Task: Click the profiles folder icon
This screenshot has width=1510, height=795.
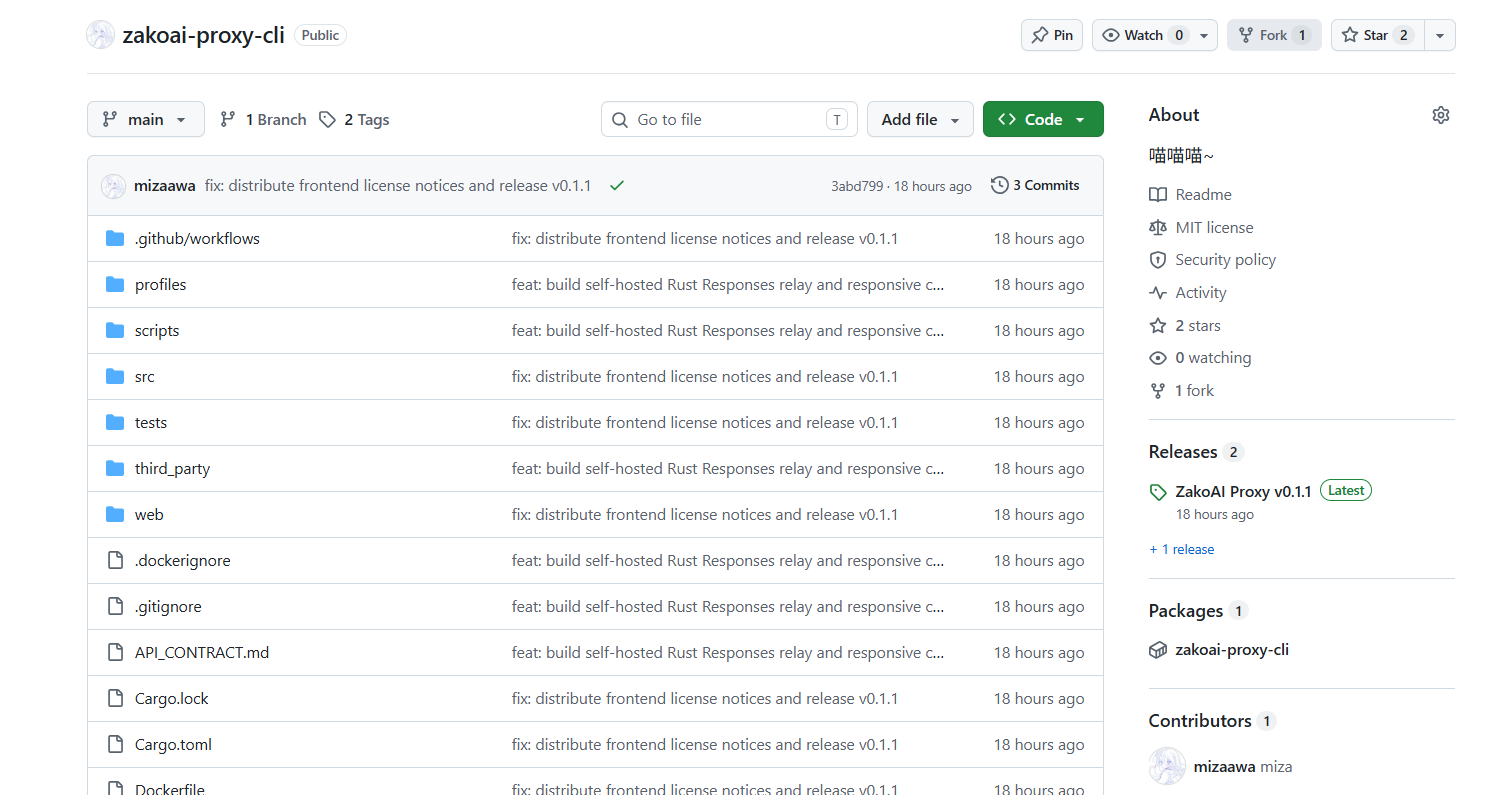Action: coord(115,284)
